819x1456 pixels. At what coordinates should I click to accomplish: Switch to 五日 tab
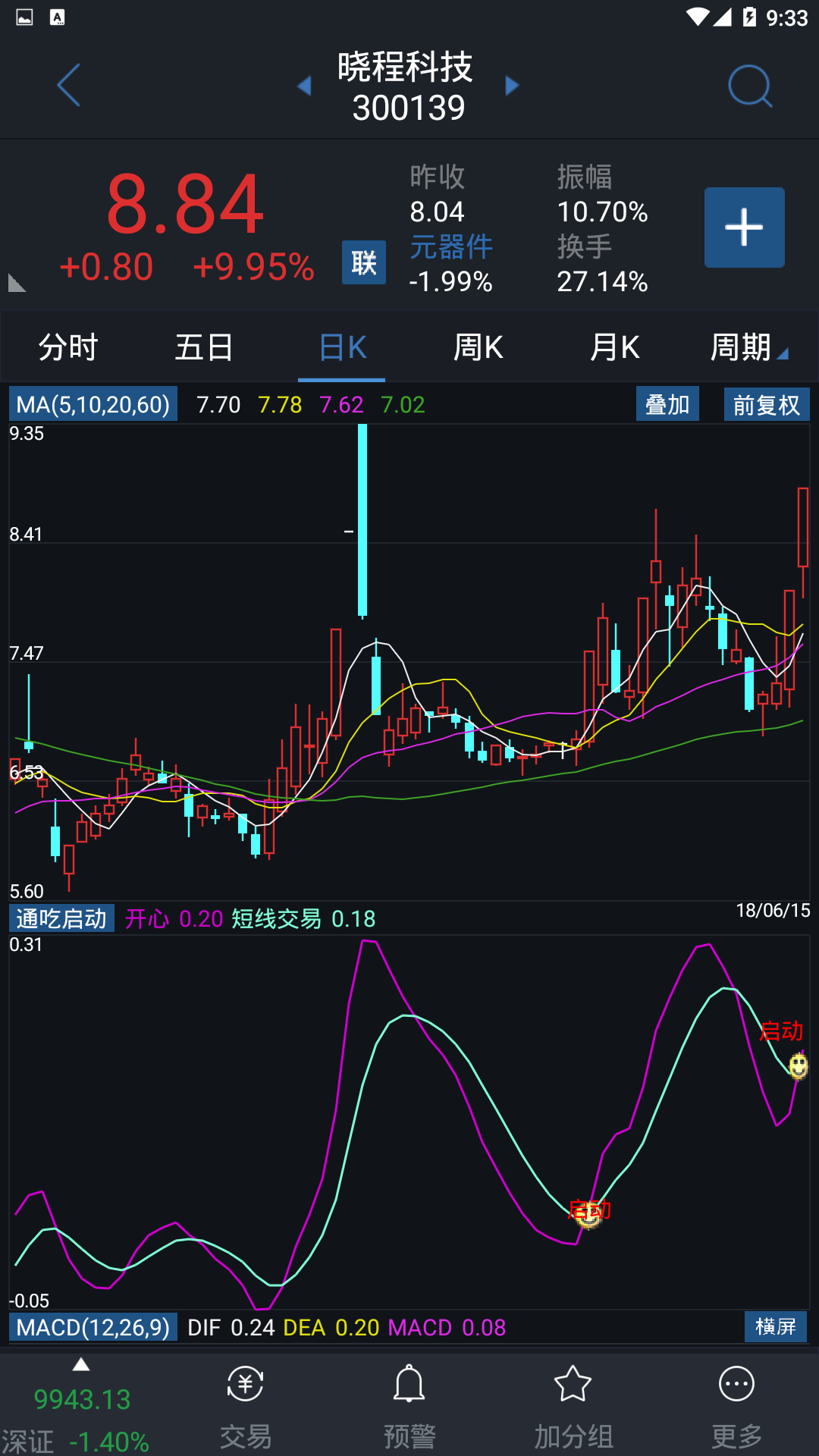click(204, 347)
